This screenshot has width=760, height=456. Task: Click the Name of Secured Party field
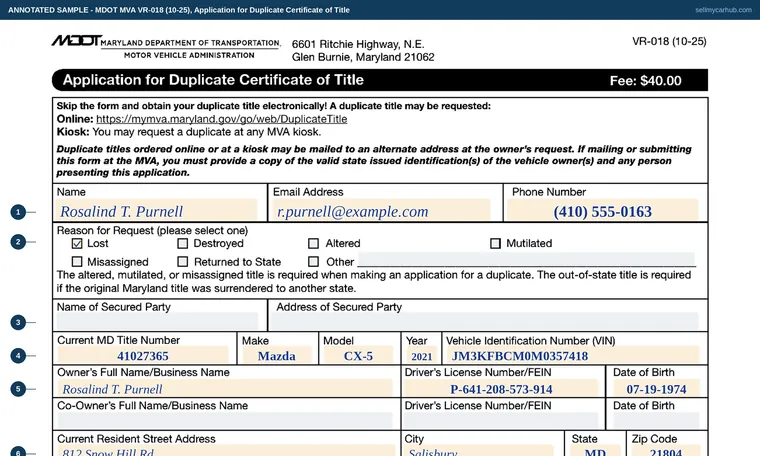tap(158, 321)
